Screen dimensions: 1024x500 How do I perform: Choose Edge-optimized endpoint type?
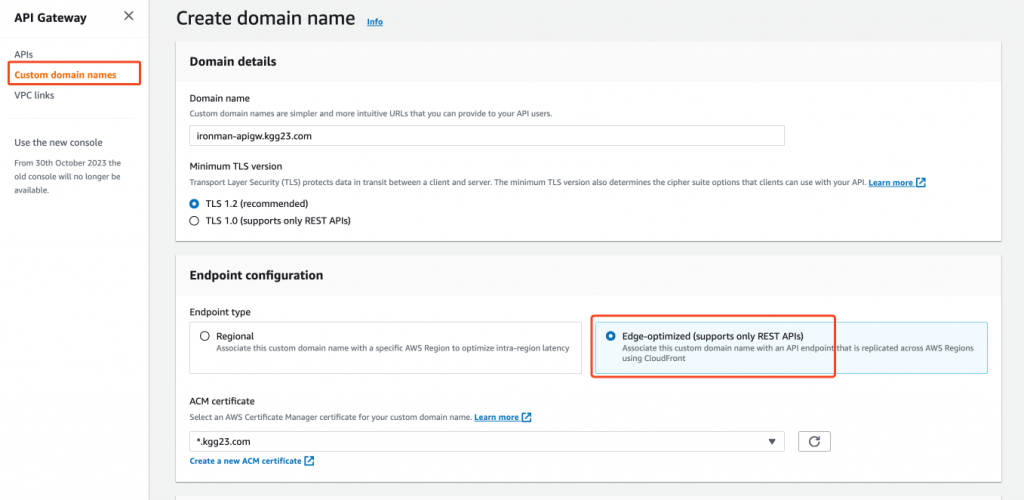(x=792, y=347)
